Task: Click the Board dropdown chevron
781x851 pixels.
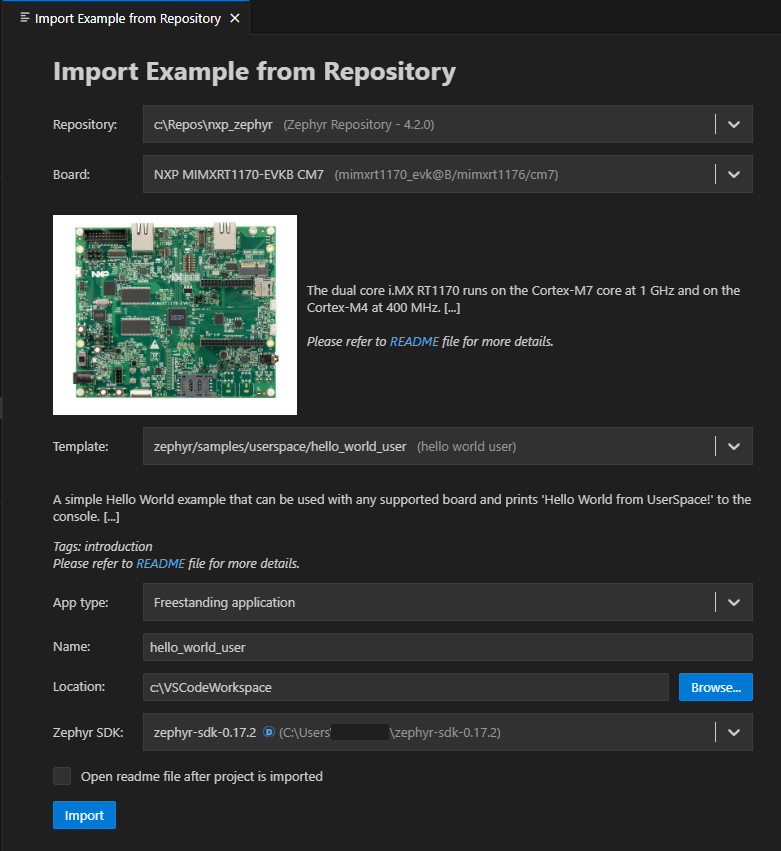Action: tap(733, 173)
